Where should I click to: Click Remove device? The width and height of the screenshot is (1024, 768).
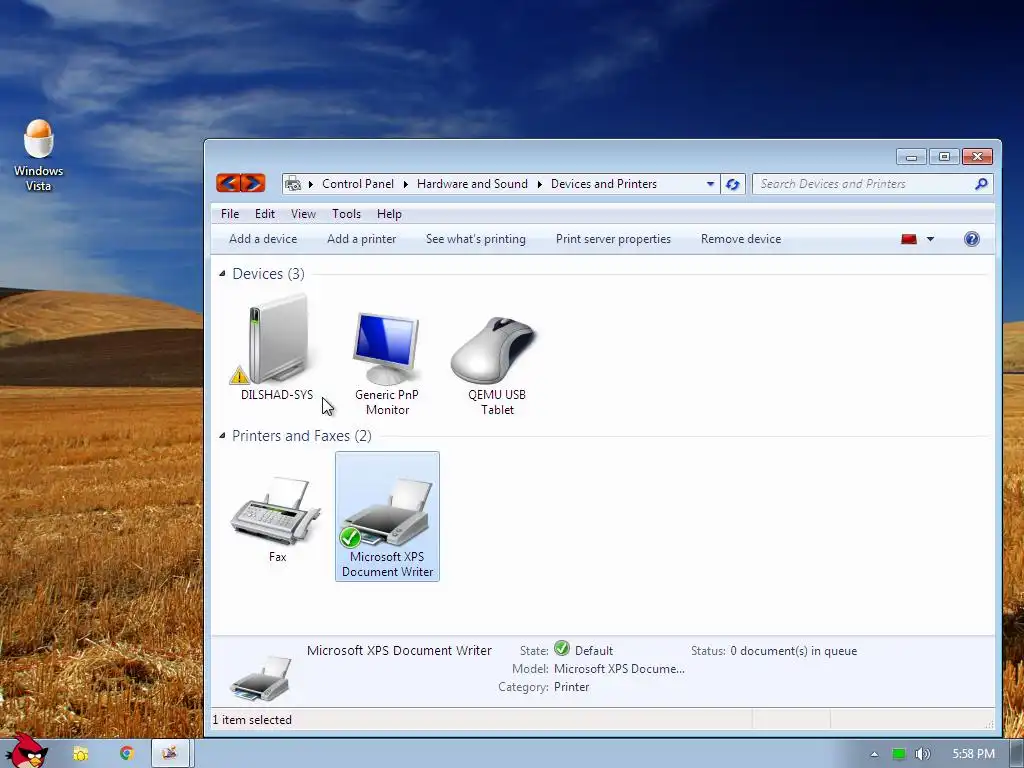741,239
